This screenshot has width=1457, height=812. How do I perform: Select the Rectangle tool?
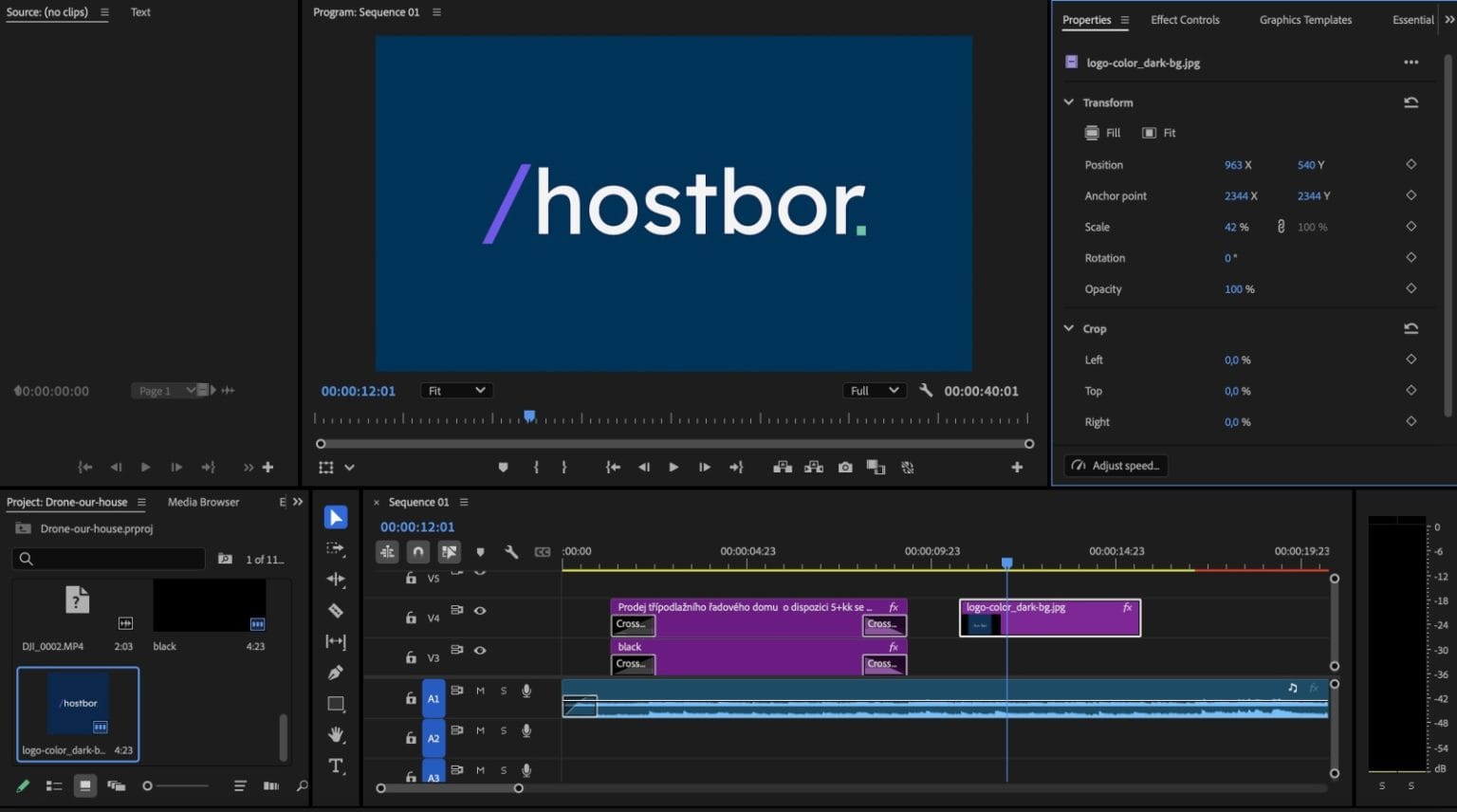pyautogui.click(x=336, y=704)
